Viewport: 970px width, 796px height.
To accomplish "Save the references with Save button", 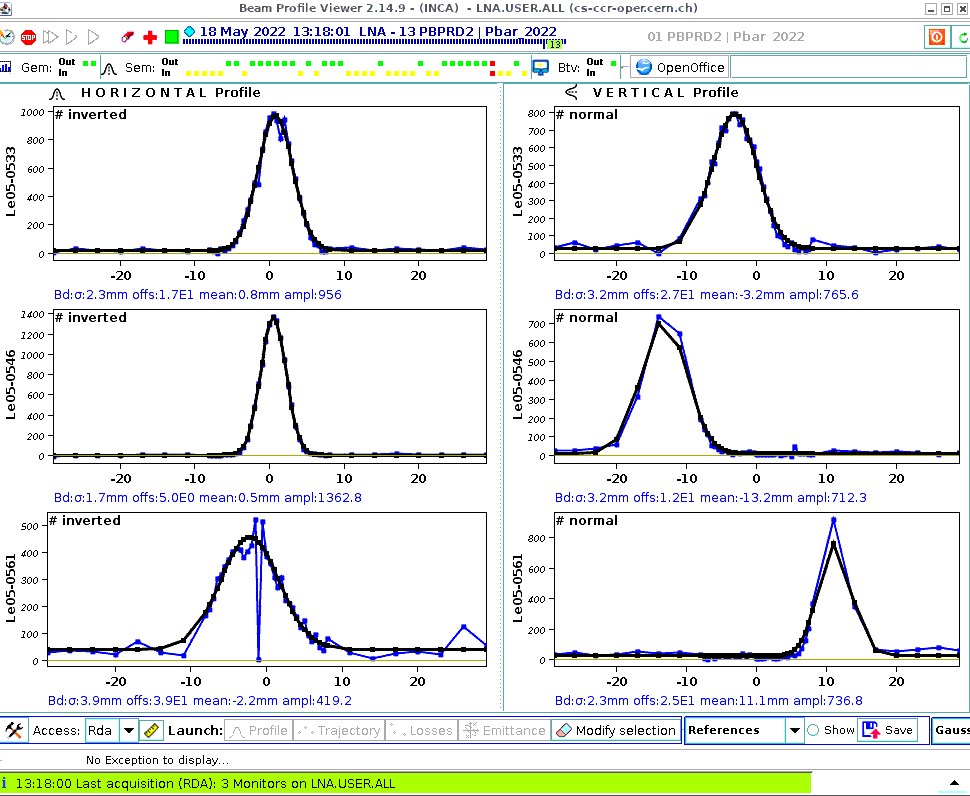I will point(887,730).
